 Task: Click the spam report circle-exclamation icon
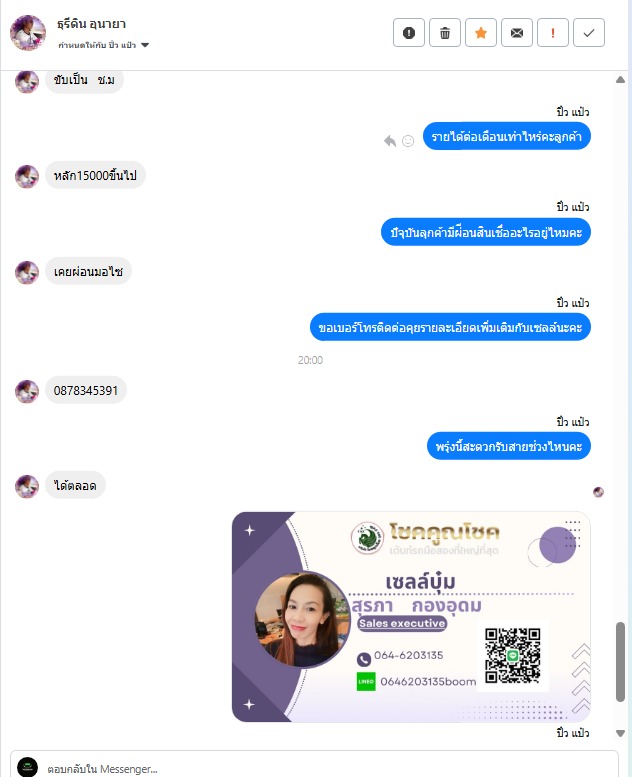pos(408,33)
